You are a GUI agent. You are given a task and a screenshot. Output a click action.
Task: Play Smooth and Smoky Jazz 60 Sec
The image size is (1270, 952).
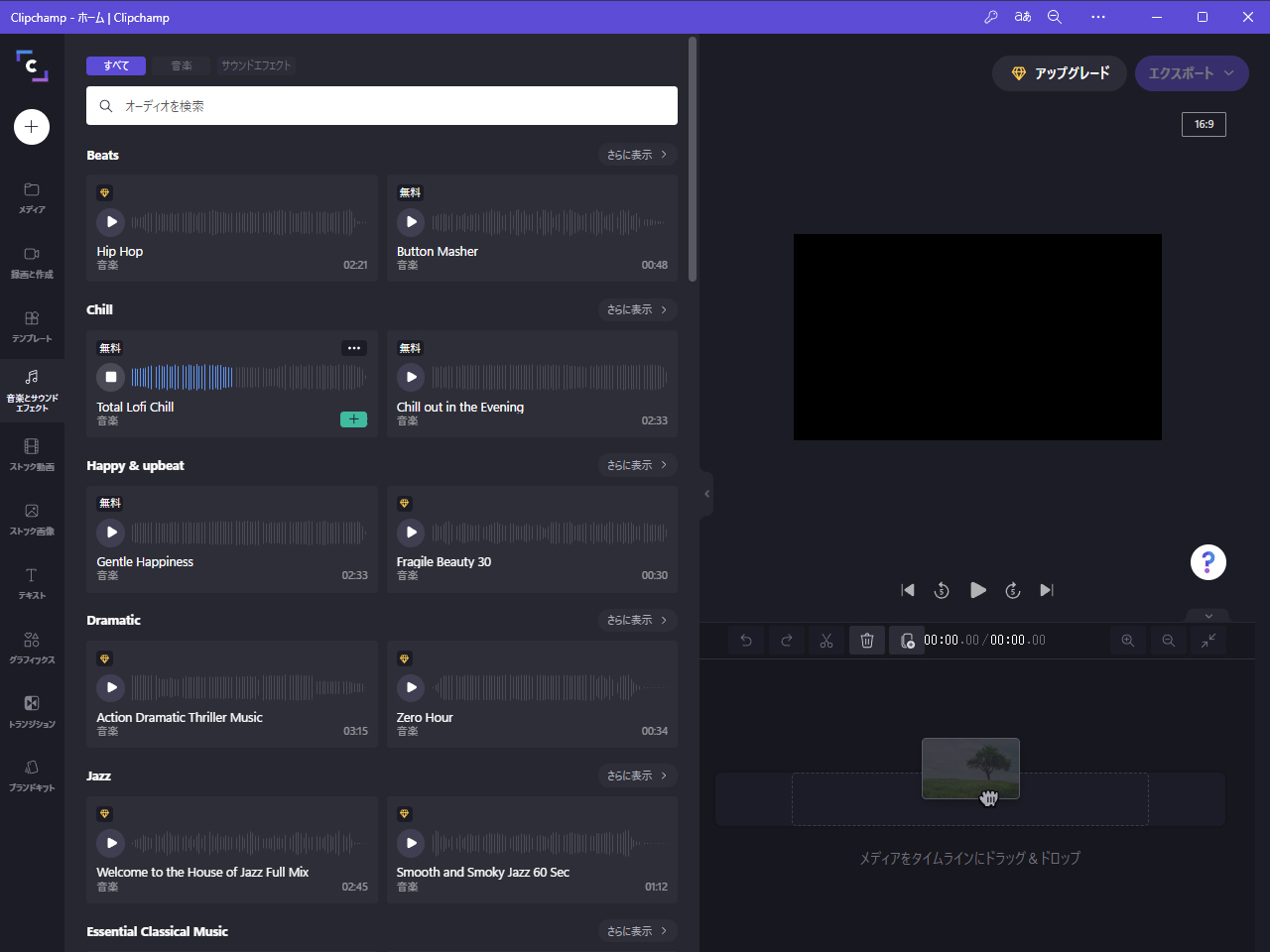(411, 843)
